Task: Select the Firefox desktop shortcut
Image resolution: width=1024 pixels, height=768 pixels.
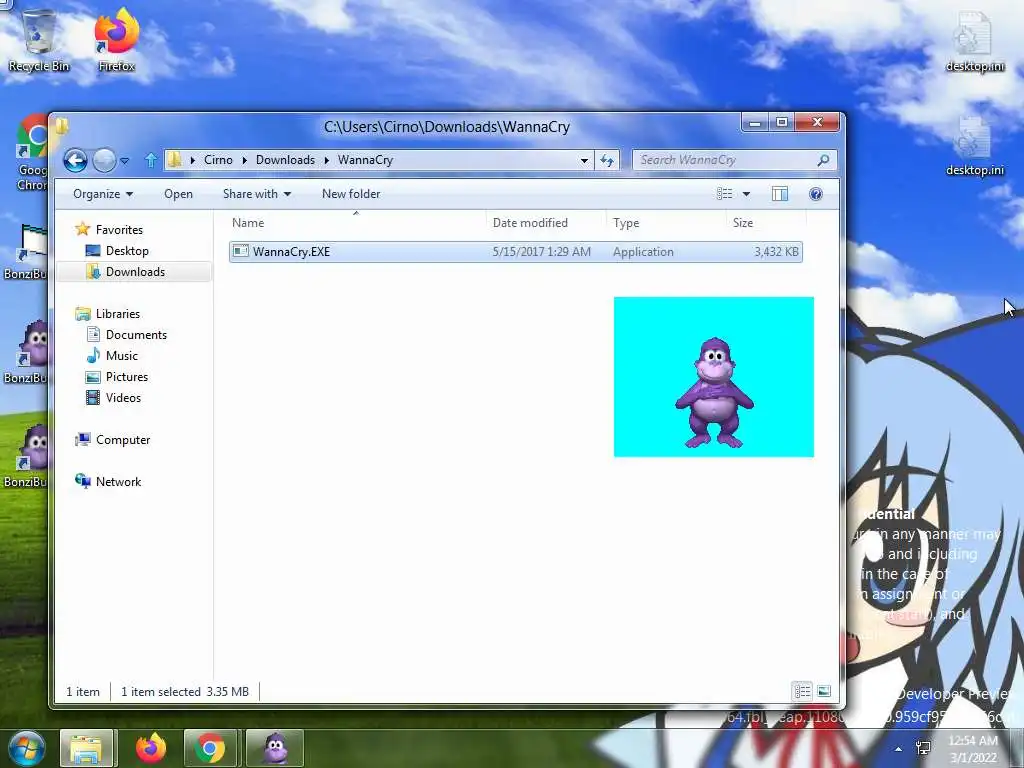Action: [116, 39]
